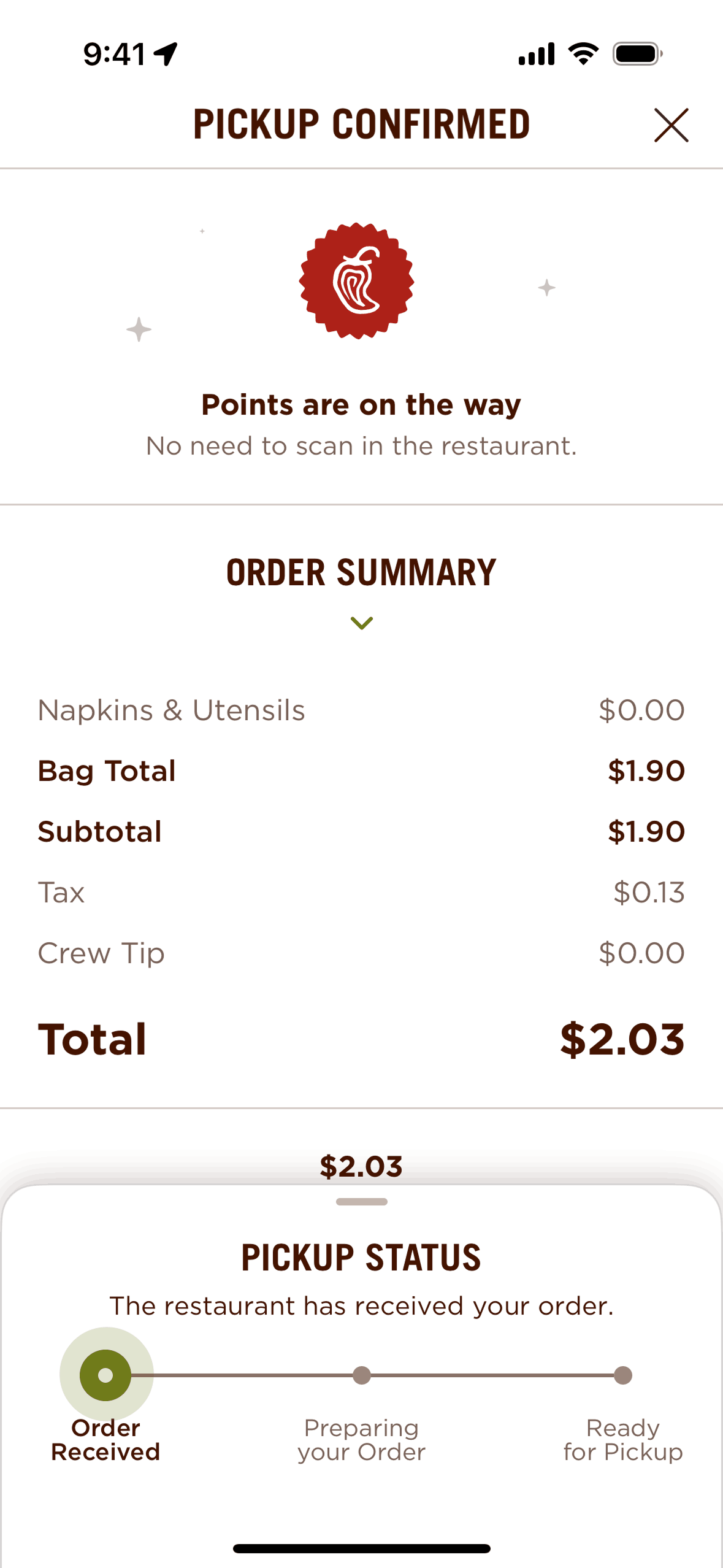Tap the green Order Received status dot

point(105,1375)
